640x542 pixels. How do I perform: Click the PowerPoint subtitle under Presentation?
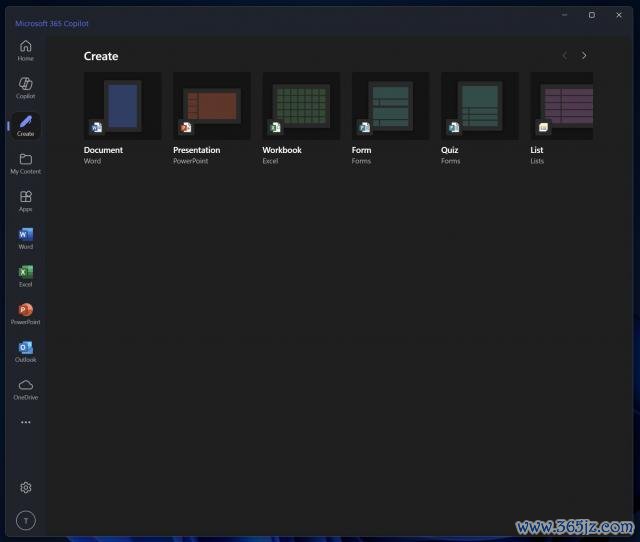[x=191, y=161]
